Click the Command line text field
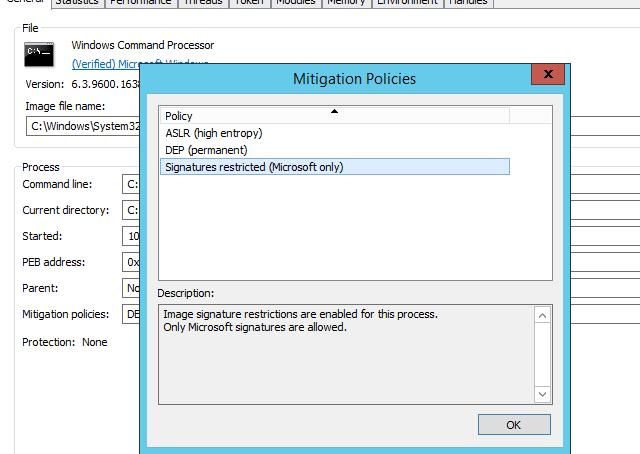 [x=131, y=184]
